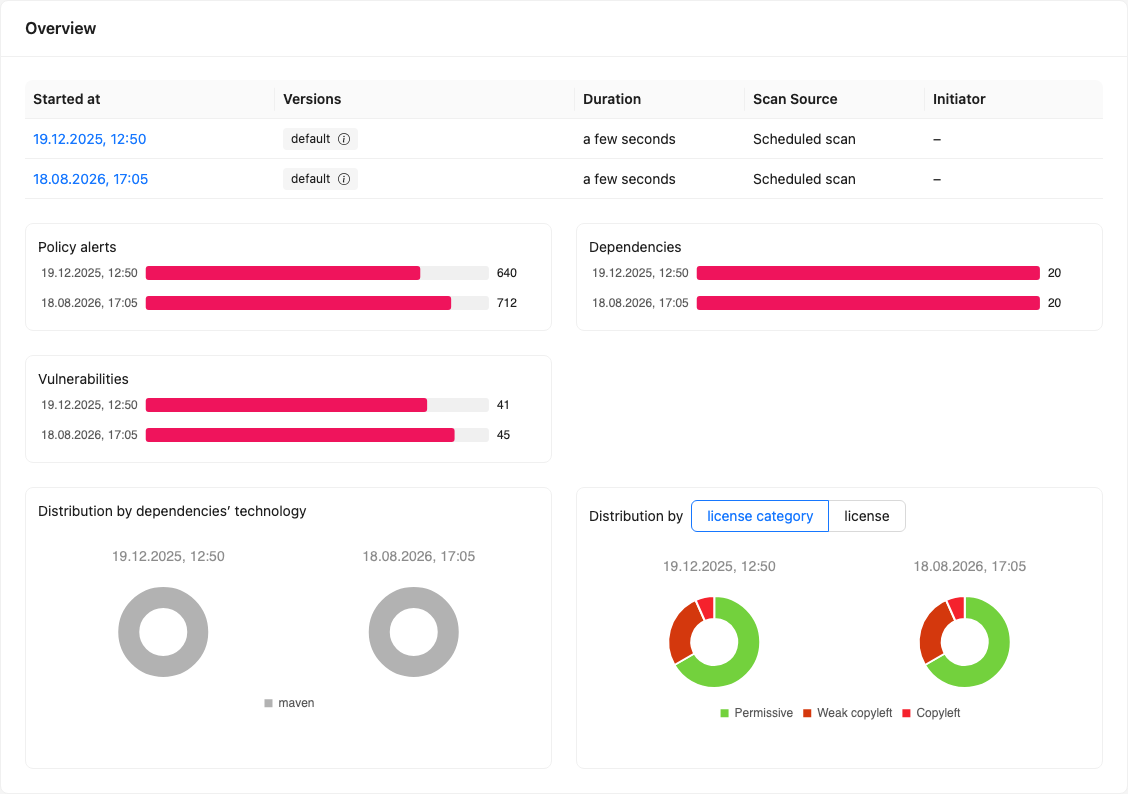Open the 18.08.2026, 17:05 scan link
Screen dimensions: 1128x795
[x=91, y=179]
